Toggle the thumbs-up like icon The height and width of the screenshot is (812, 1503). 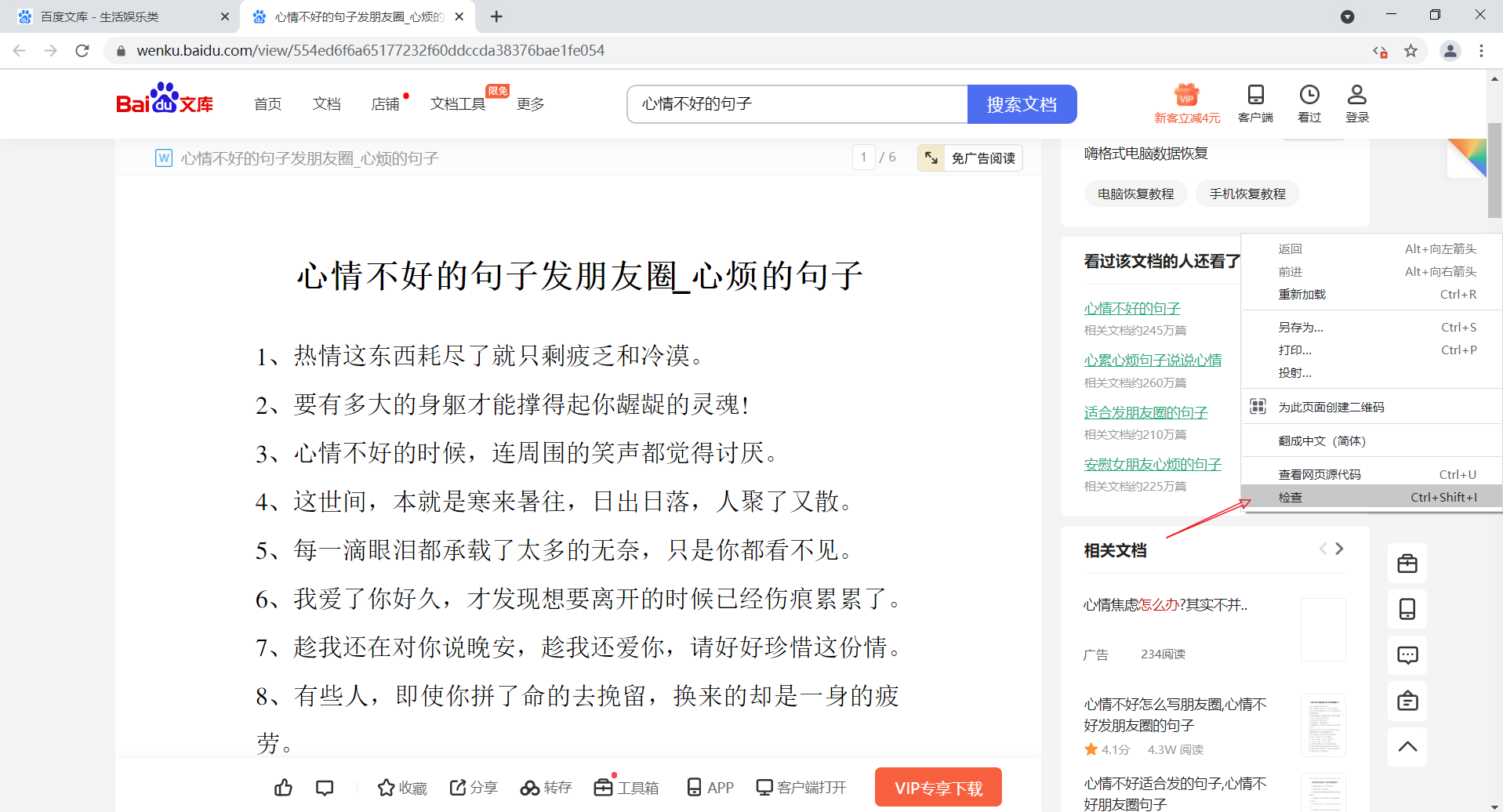pyautogui.click(x=283, y=787)
